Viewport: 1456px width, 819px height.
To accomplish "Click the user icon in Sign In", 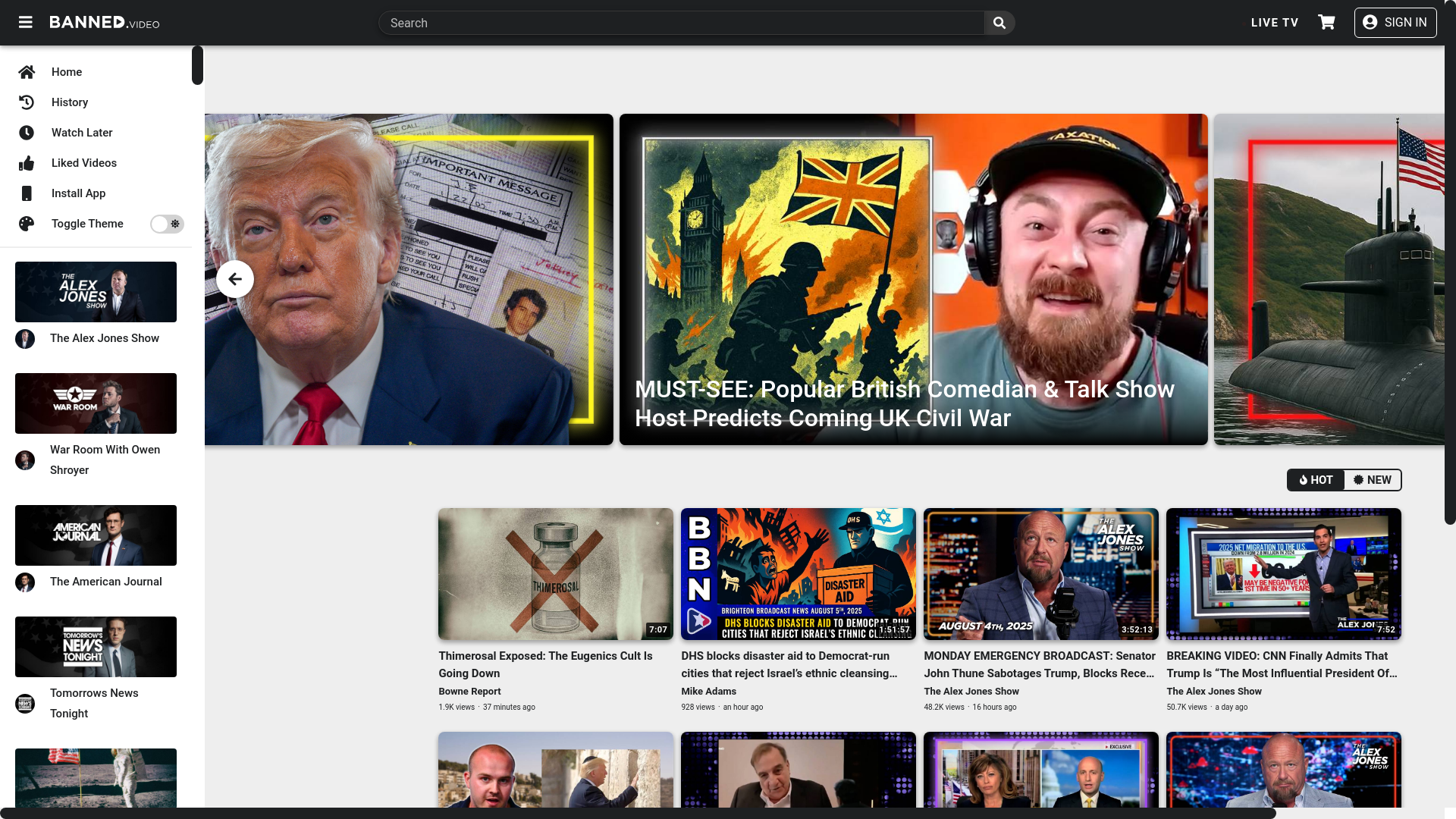I will 1370,22.
